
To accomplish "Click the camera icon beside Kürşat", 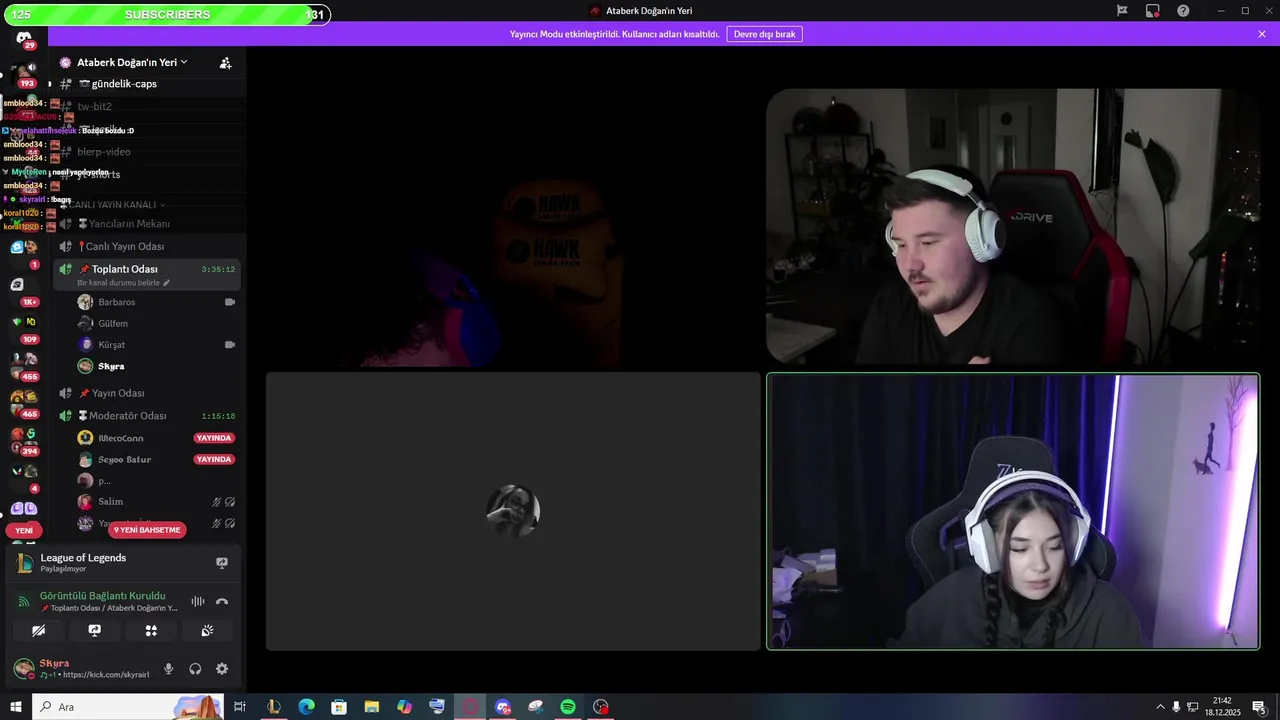I will (x=230, y=345).
